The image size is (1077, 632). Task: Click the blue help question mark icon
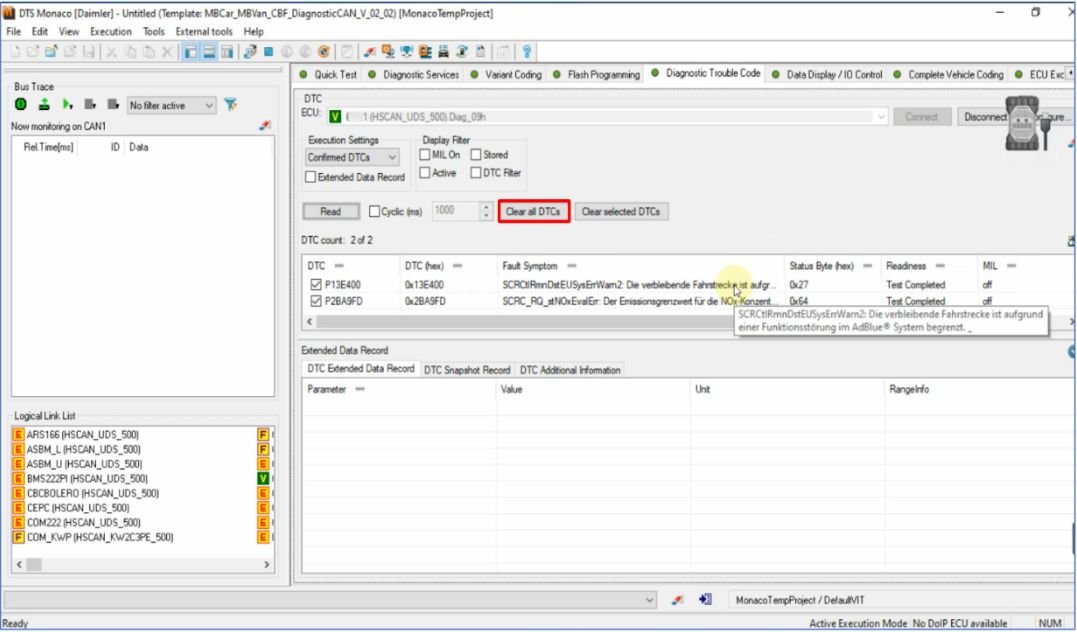[526, 52]
